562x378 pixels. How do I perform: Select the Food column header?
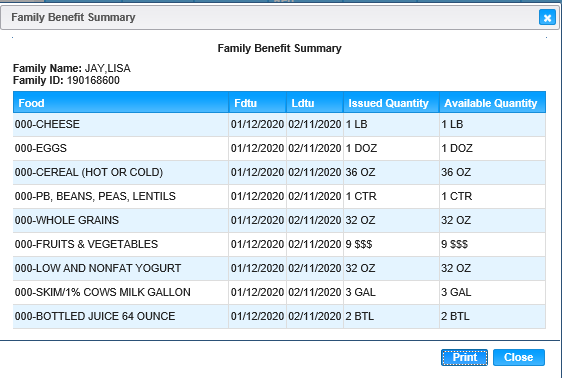[121, 103]
